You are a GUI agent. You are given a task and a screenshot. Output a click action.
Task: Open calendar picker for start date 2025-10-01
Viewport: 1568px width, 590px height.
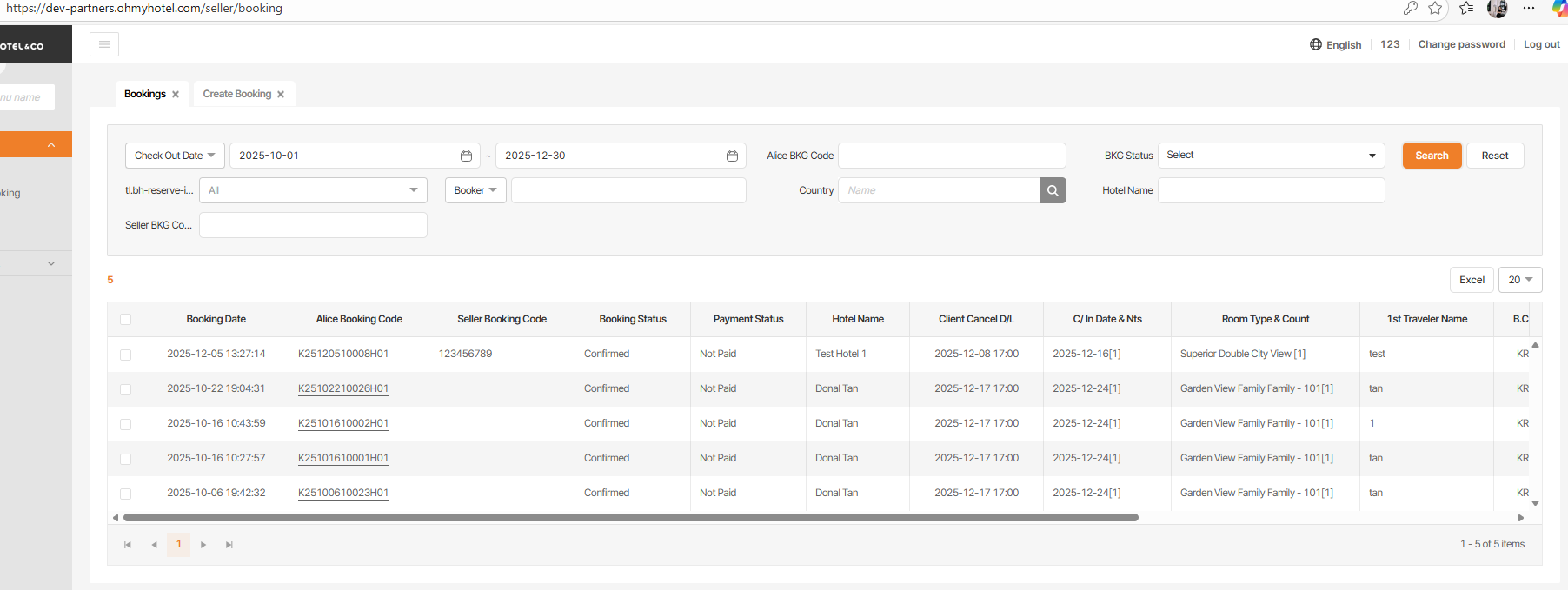point(466,156)
